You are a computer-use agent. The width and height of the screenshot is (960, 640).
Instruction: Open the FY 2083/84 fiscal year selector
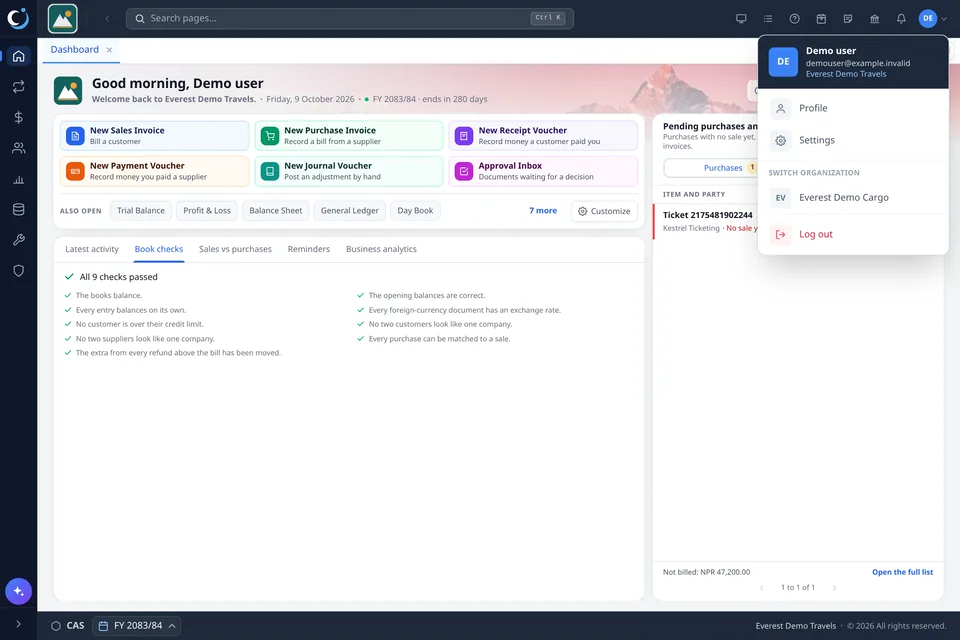pyautogui.click(x=137, y=625)
